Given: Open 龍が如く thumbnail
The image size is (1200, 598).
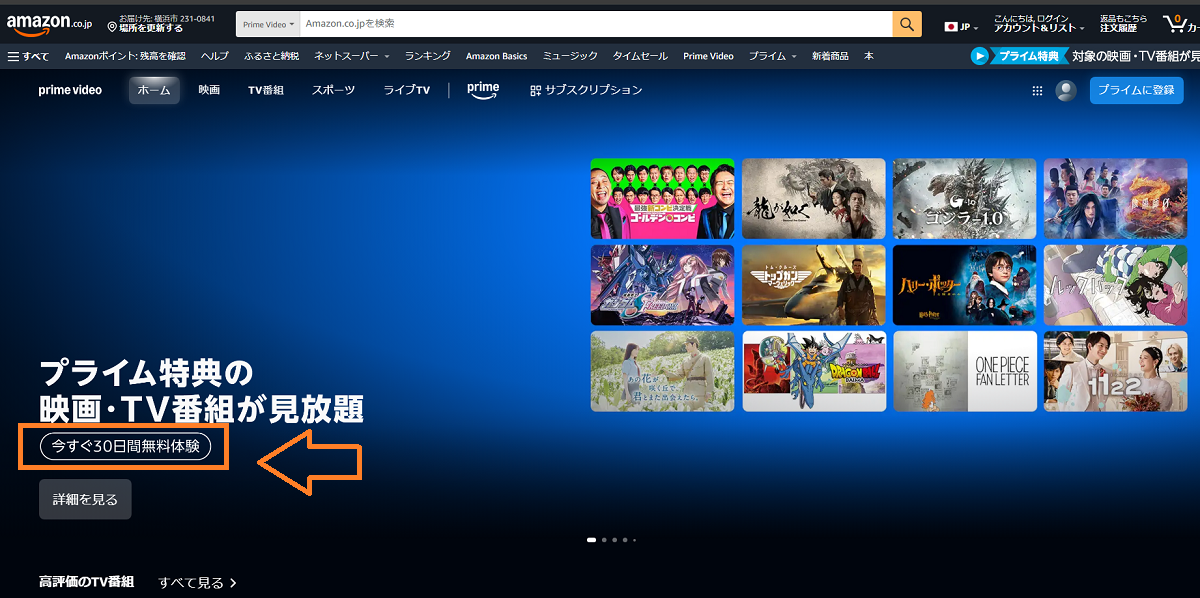Looking at the screenshot, I should pyautogui.click(x=813, y=198).
